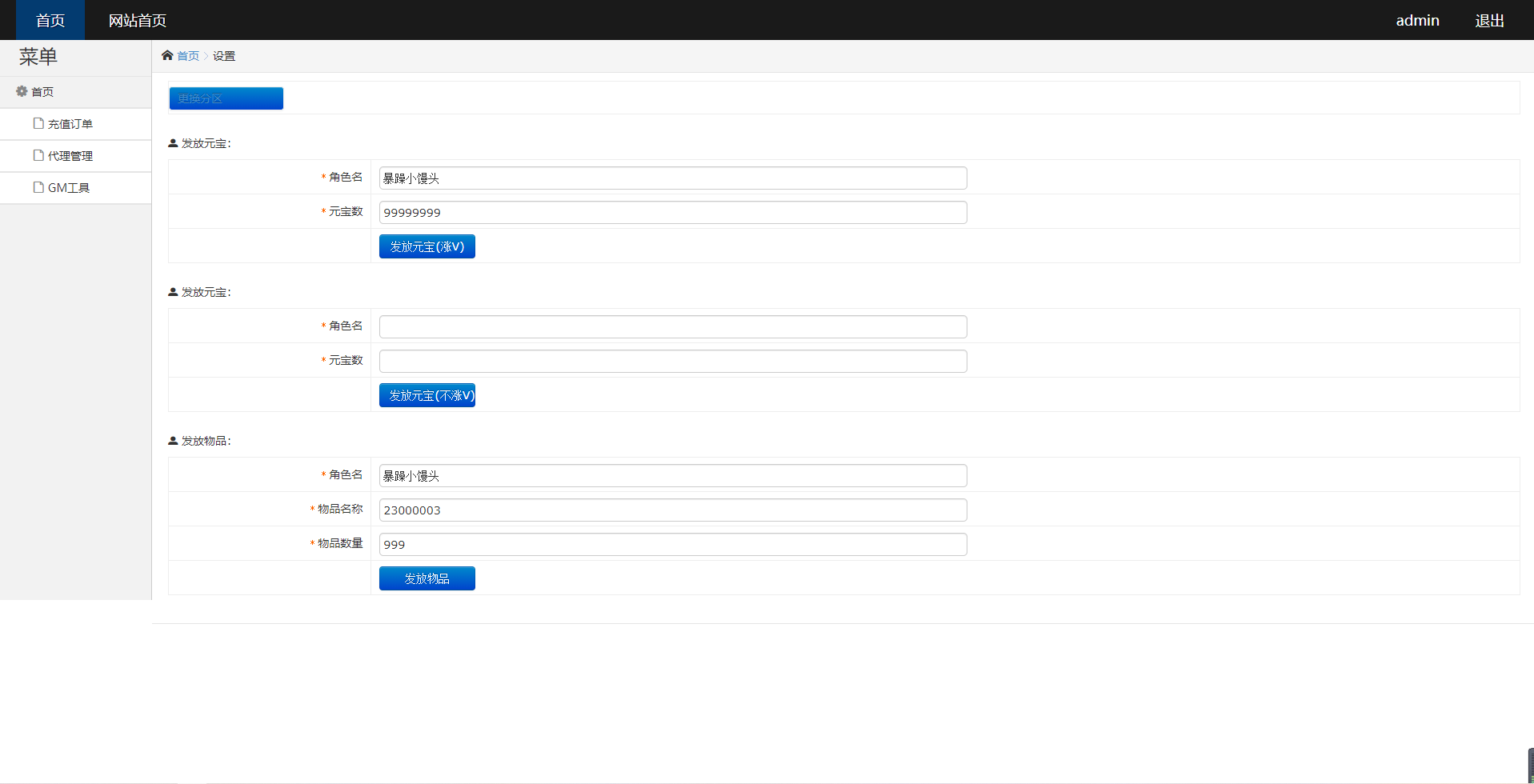Click the document icon next to GM工具
The image size is (1534, 784).
pyautogui.click(x=38, y=187)
